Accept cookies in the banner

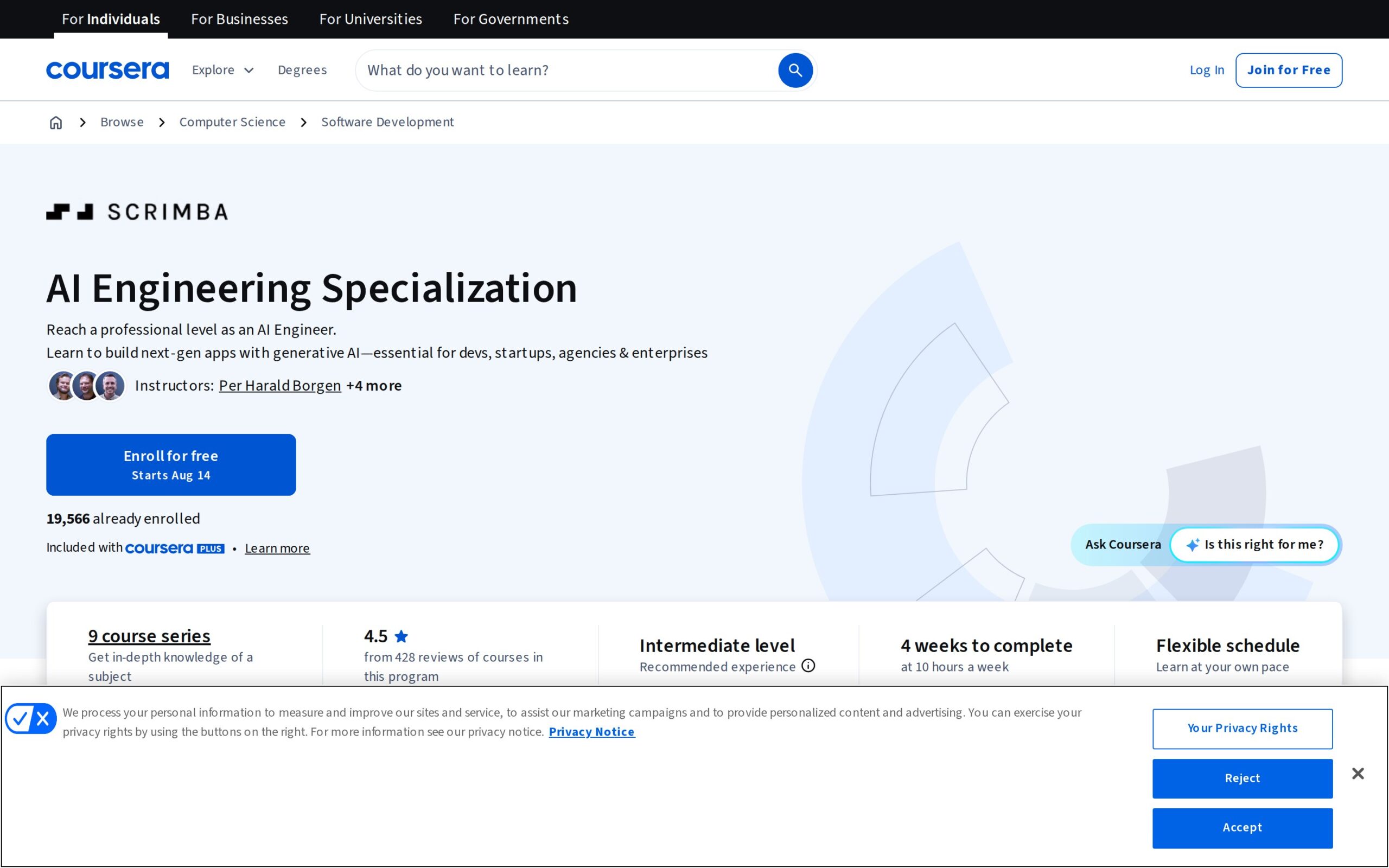click(1242, 828)
